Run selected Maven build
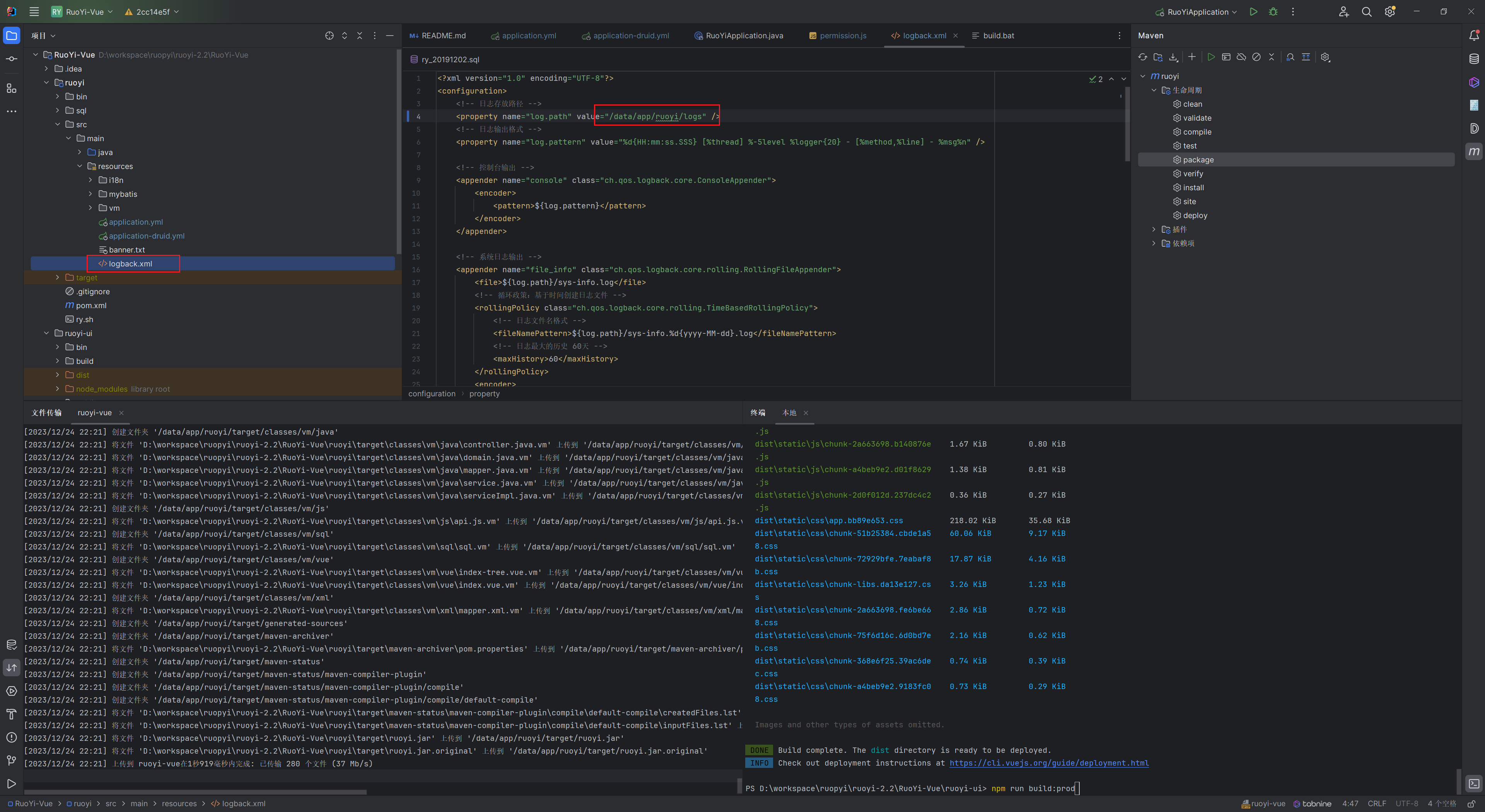Image resolution: width=1485 pixels, height=812 pixels. coord(1210,57)
